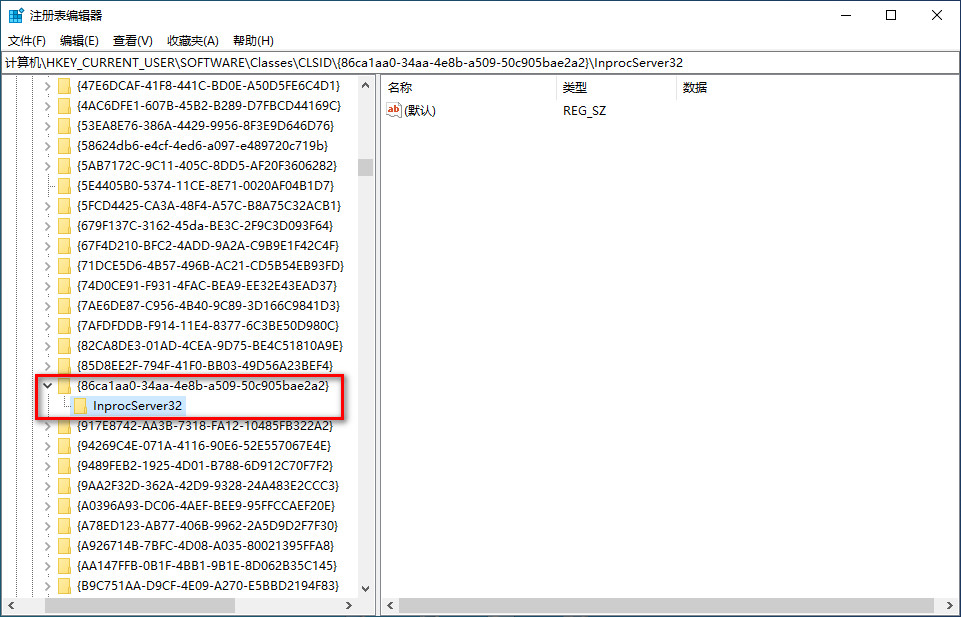Expand the {A0396A93-DC06-4AEF-BEE9-95FFCCAEF20E} key
Screen dimensions: 961x617
46,505
